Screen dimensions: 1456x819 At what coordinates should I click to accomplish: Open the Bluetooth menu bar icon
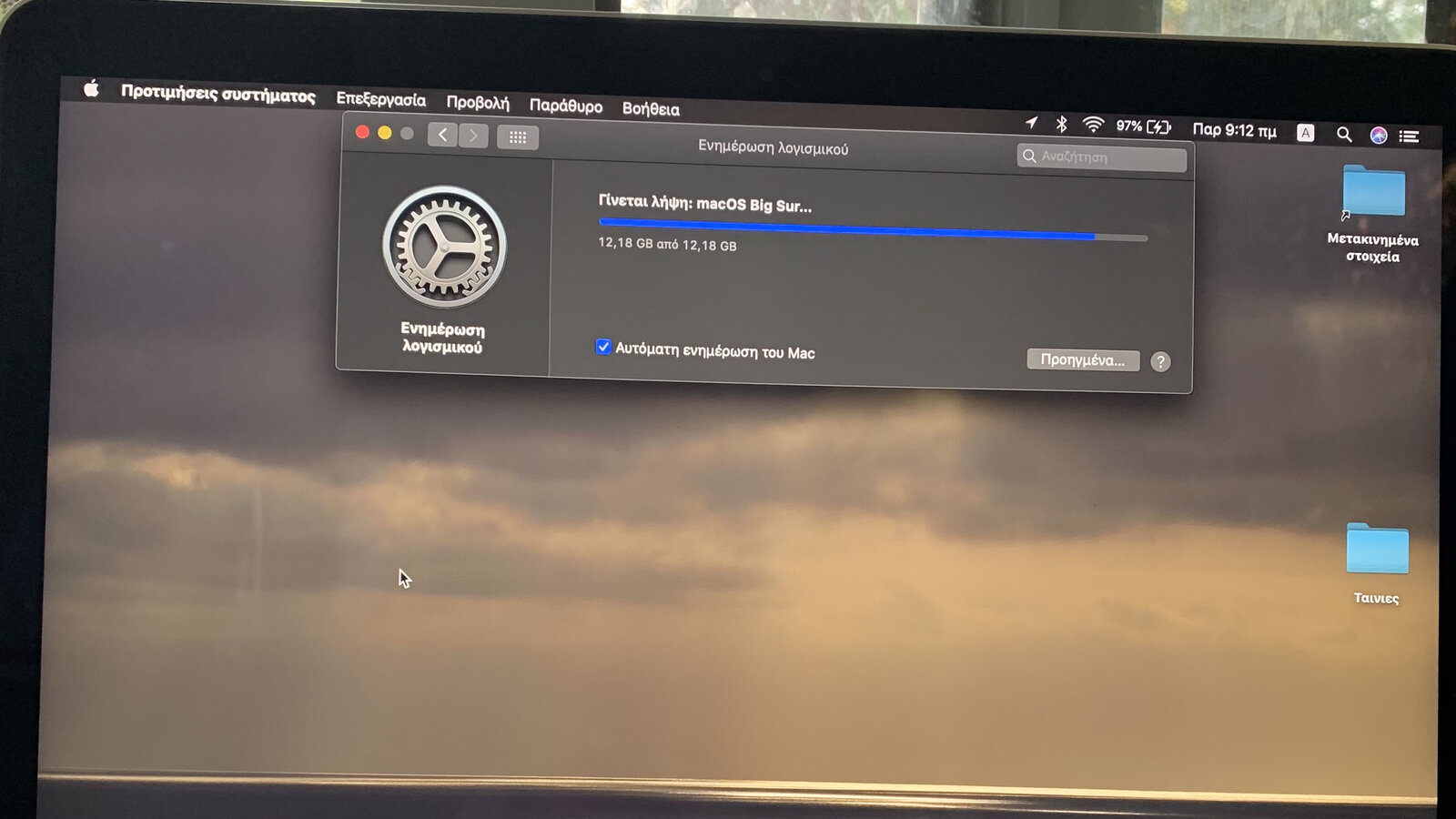(1061, 124)
